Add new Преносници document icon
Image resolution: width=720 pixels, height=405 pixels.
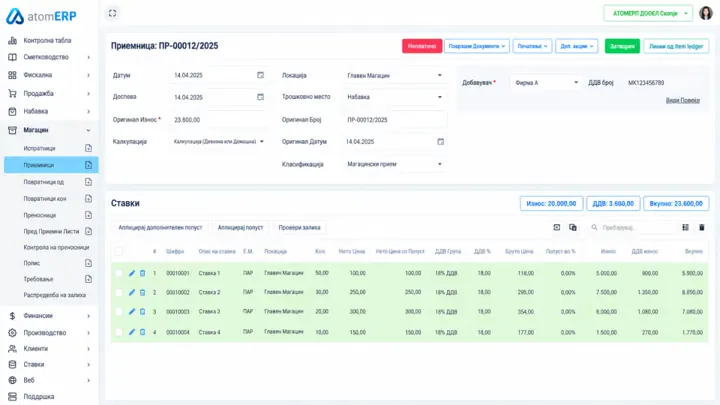(x=88, y=215)
